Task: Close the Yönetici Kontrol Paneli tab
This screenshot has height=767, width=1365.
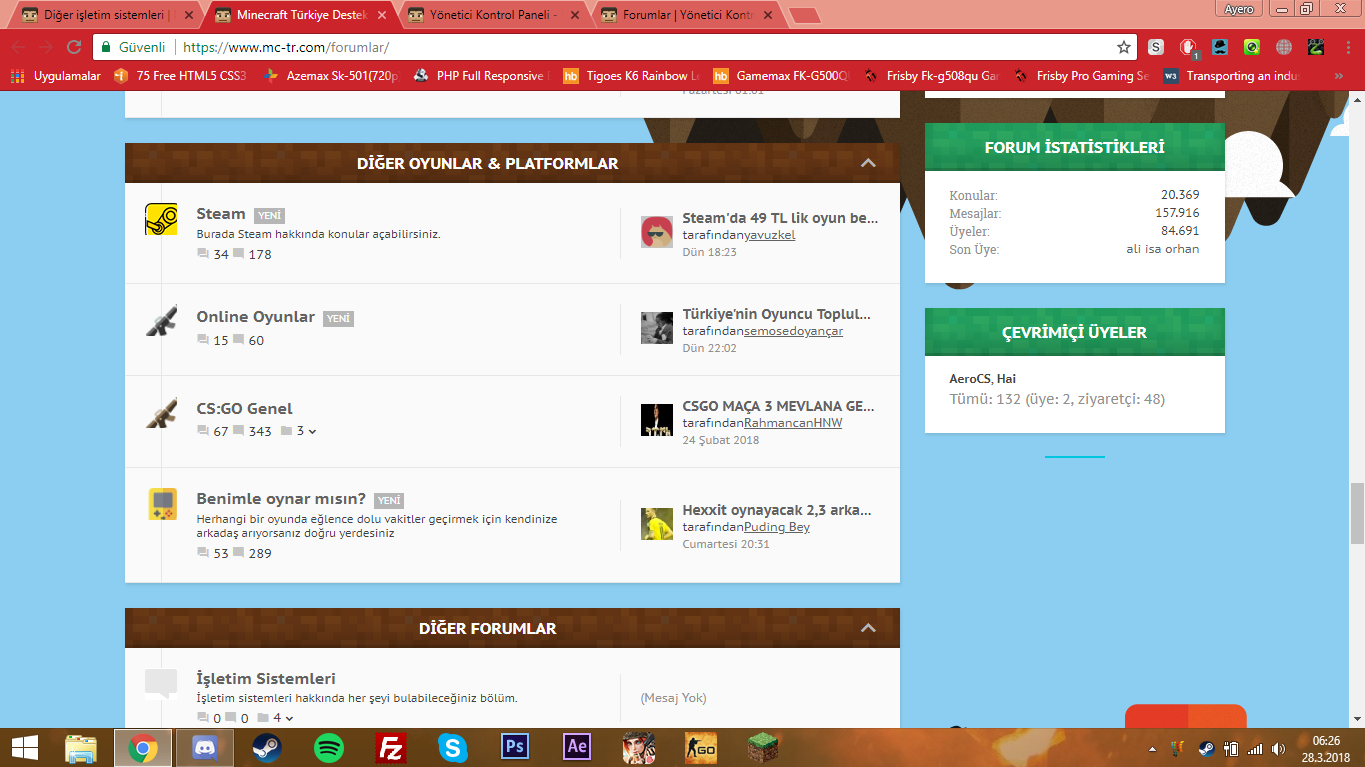Action: [x=574, y=16]
